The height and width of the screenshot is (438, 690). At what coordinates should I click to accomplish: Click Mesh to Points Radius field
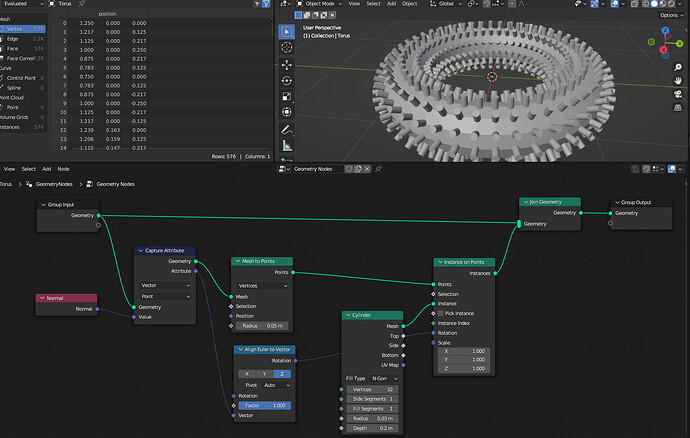(x=262, y=326)
